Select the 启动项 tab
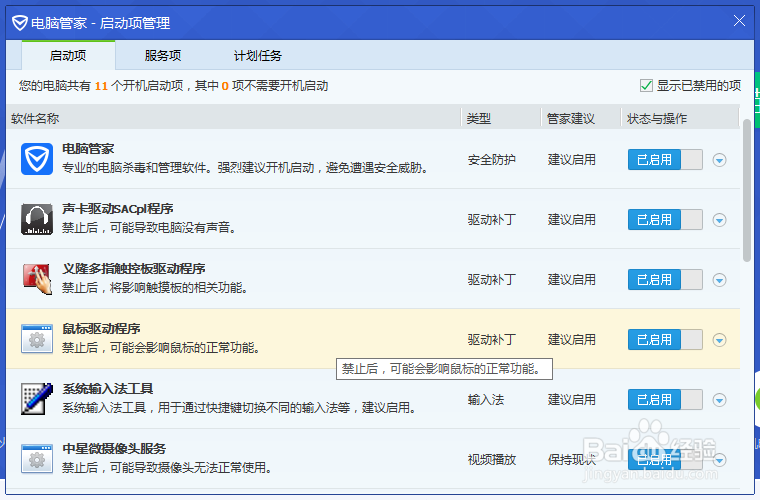 click(68, 55)
